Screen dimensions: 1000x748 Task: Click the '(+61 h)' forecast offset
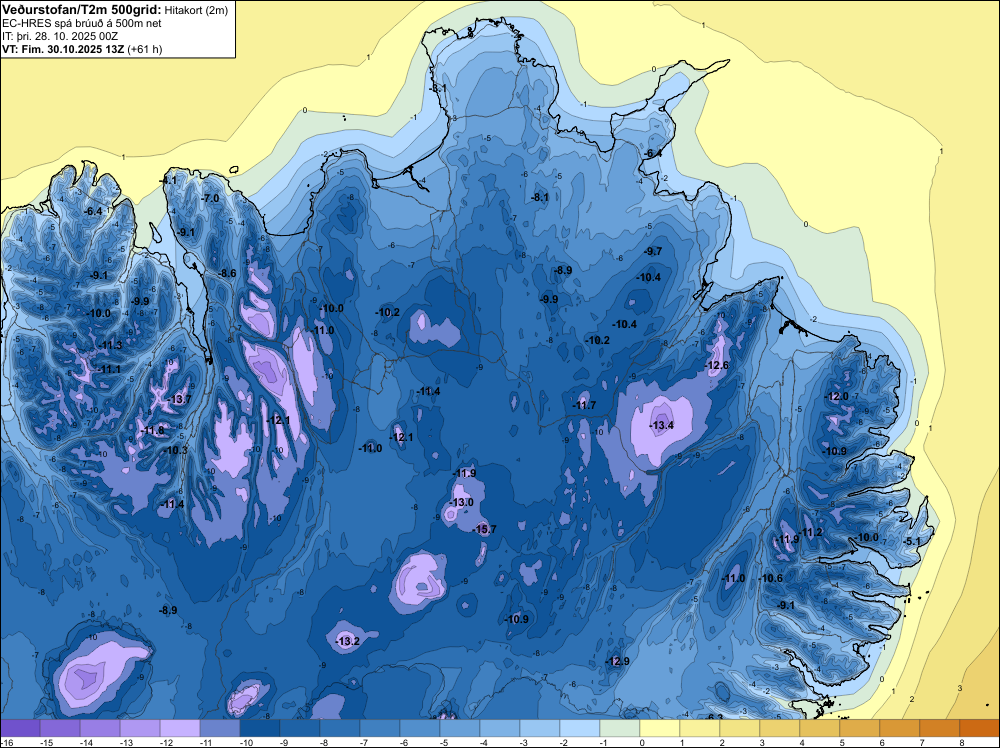pos(145,49)
